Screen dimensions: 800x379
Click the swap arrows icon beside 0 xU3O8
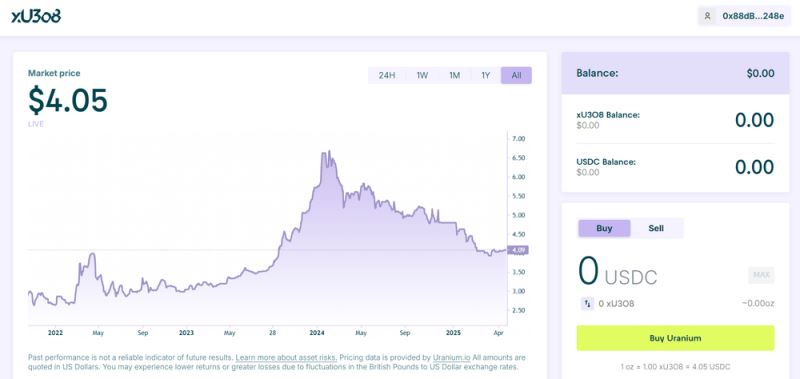pyautogui.click(x=587, y=304)
